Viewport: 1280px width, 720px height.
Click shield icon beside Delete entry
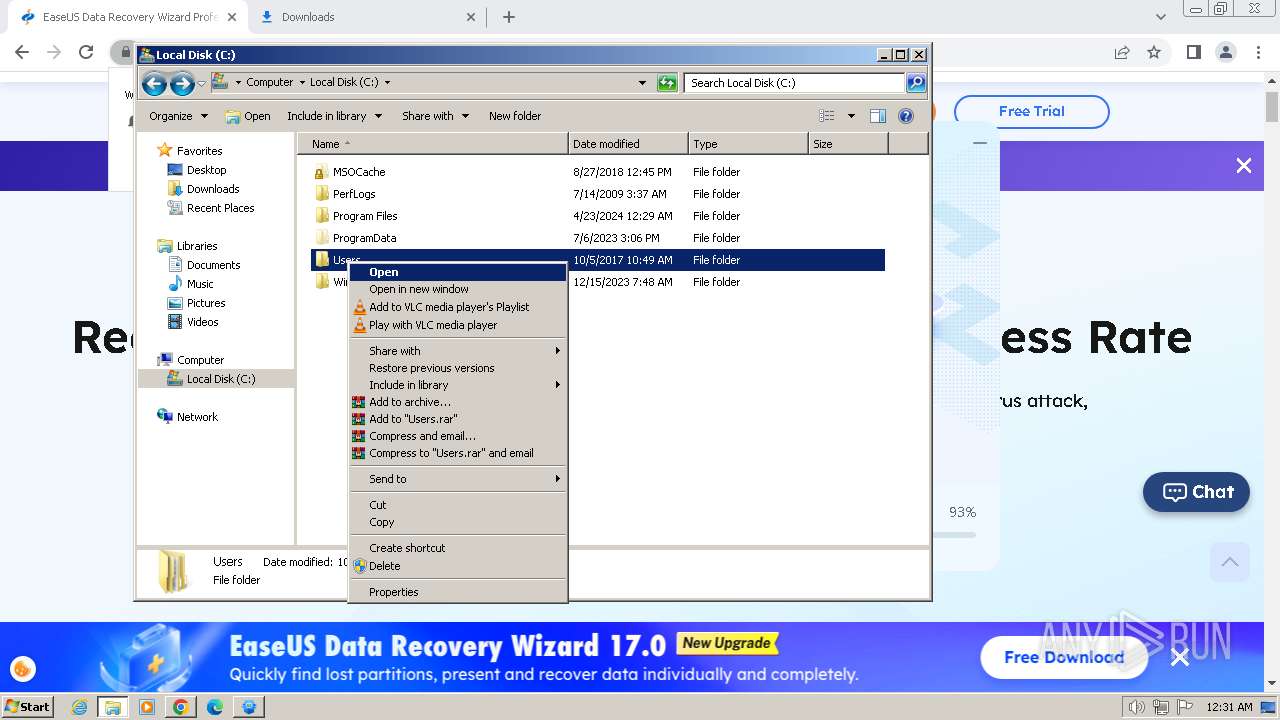[x=360, y=566]
